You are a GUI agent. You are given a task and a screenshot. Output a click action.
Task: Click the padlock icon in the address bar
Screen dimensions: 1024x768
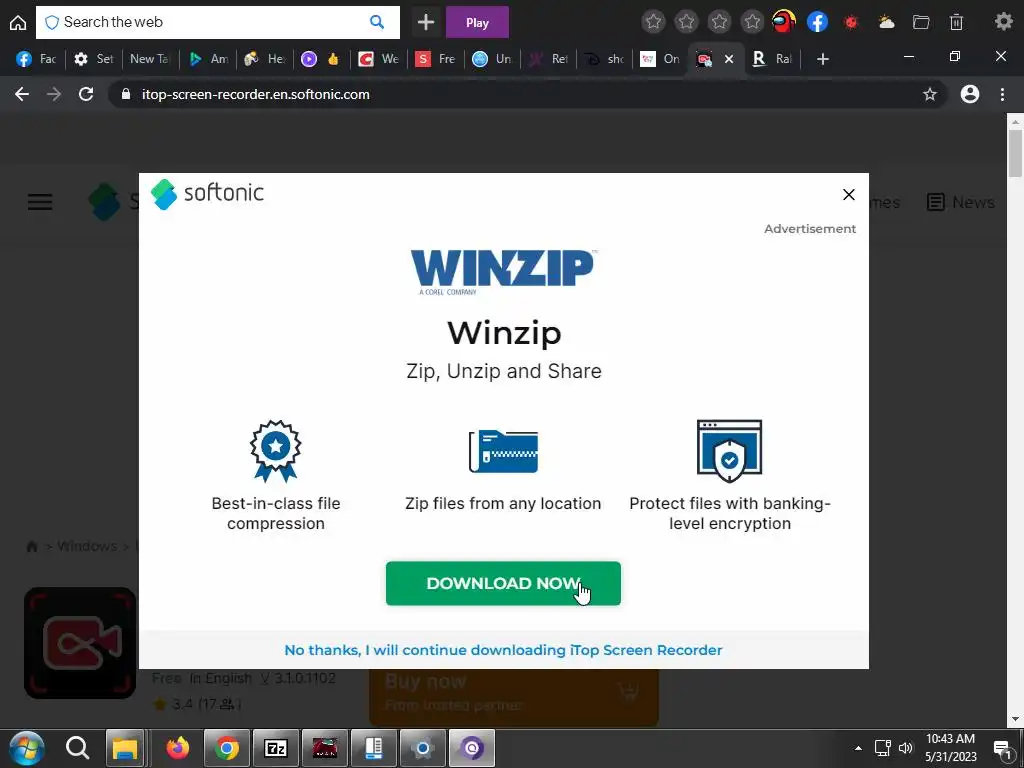point(126,94)
